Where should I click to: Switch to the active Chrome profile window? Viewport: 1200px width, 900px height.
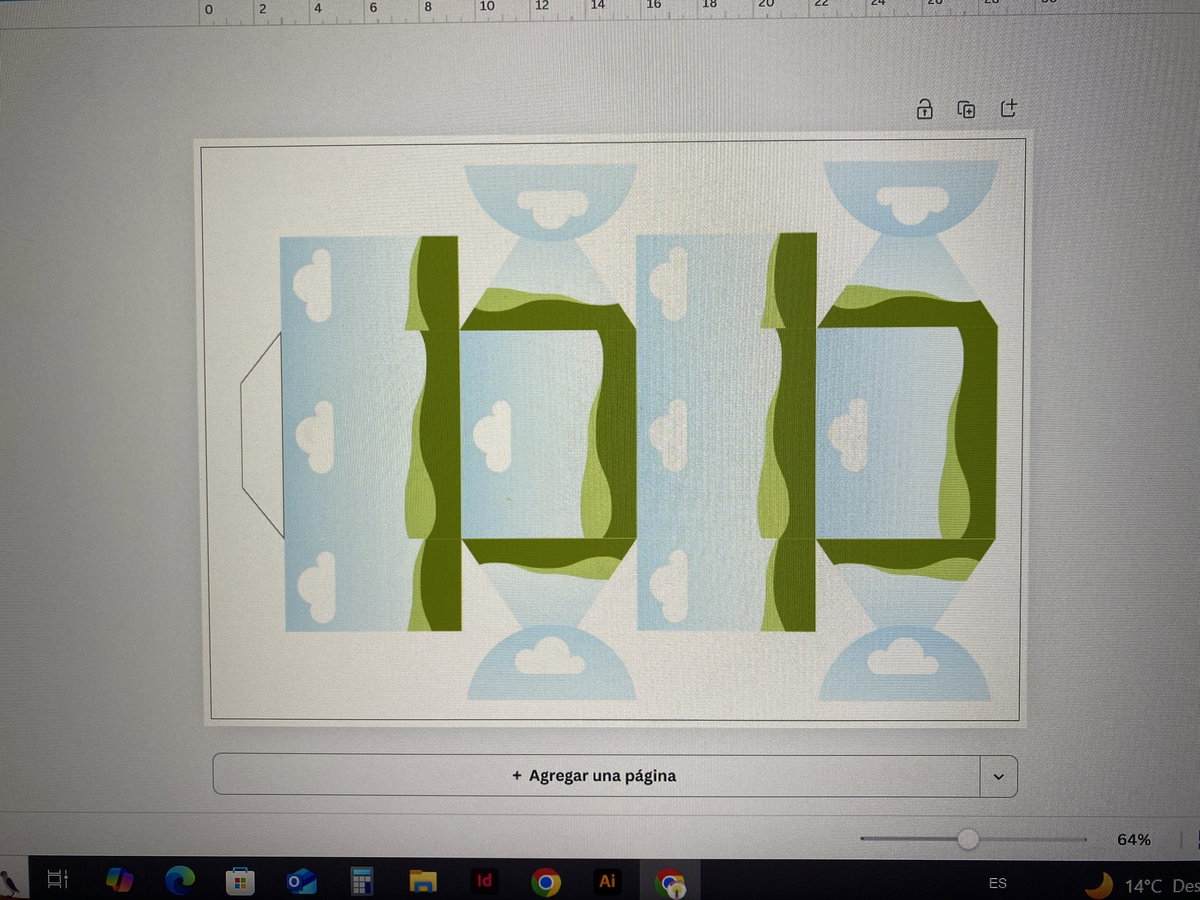[x=669, y=881]
